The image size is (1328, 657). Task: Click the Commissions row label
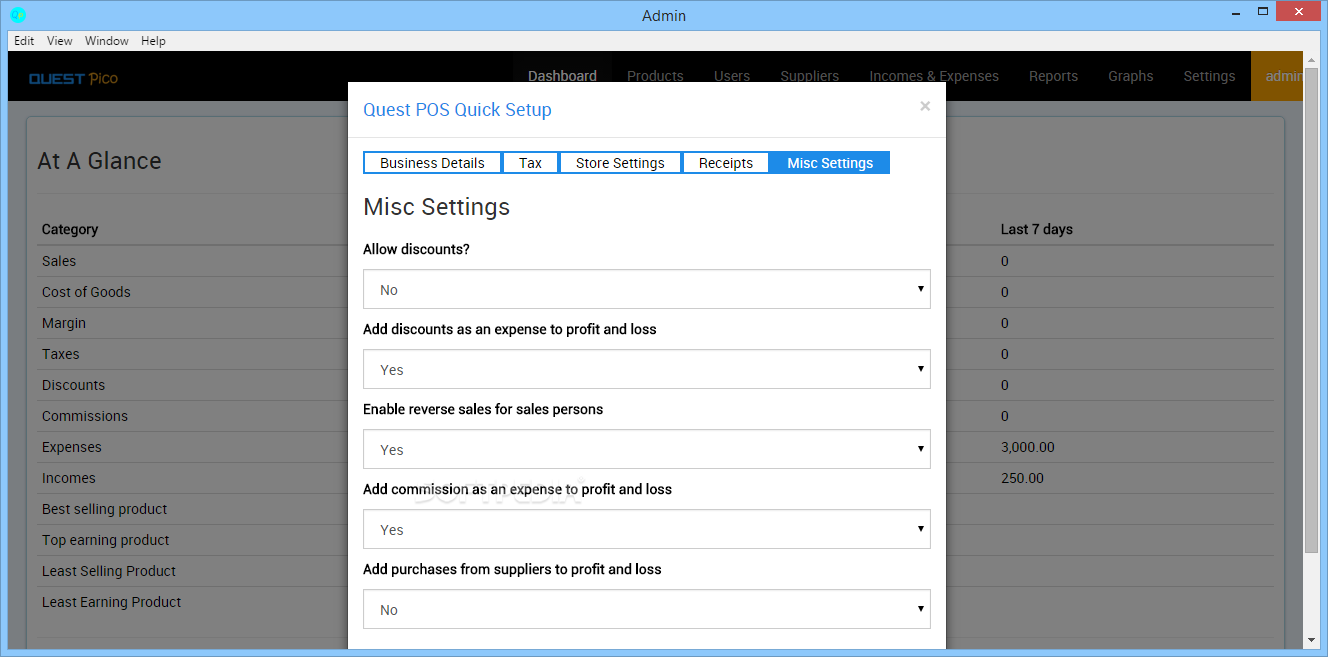click(x=85, y=416)
